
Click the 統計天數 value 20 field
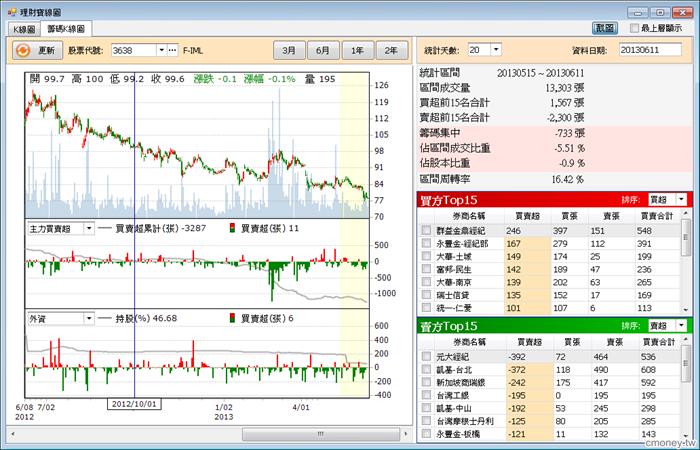pyautogui.click(x=479, y=50)
